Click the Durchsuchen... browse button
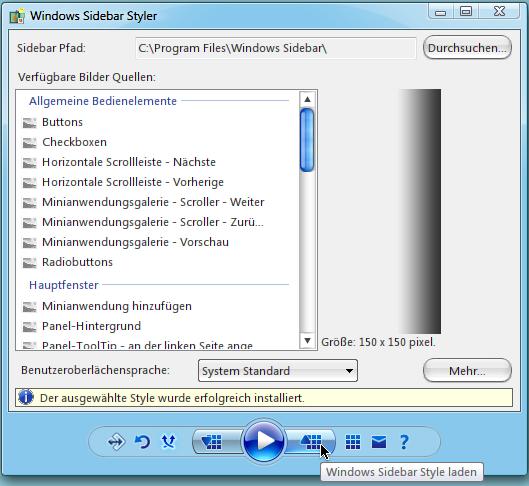Image resolution: width=529 pixels, height=486 pixels. click(x=467, y=48)
